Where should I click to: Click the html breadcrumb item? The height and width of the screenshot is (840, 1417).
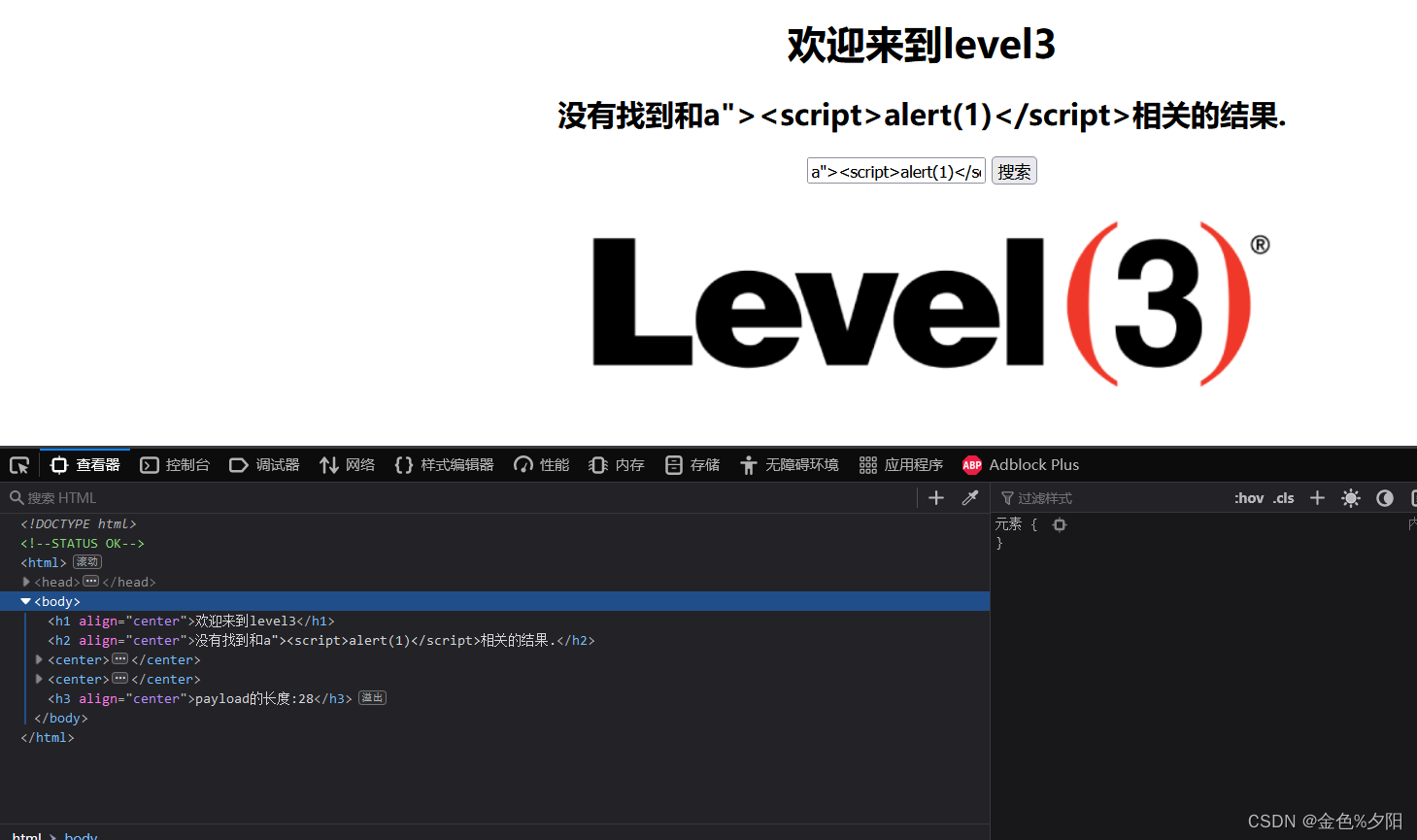click(x=27, y=835)
